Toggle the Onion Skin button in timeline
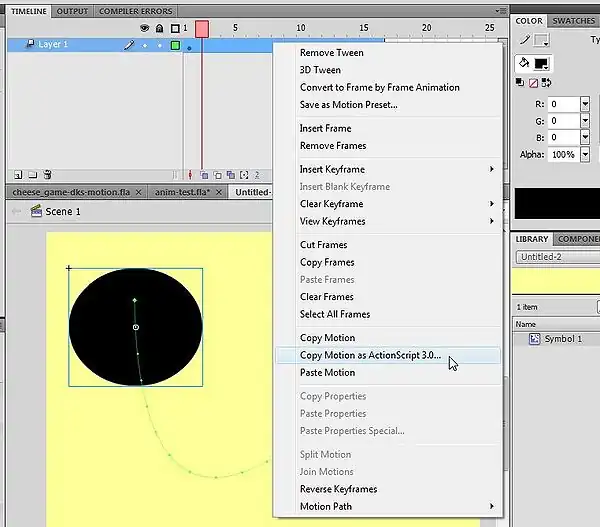600x527 pixels. [x=204, y=175]
